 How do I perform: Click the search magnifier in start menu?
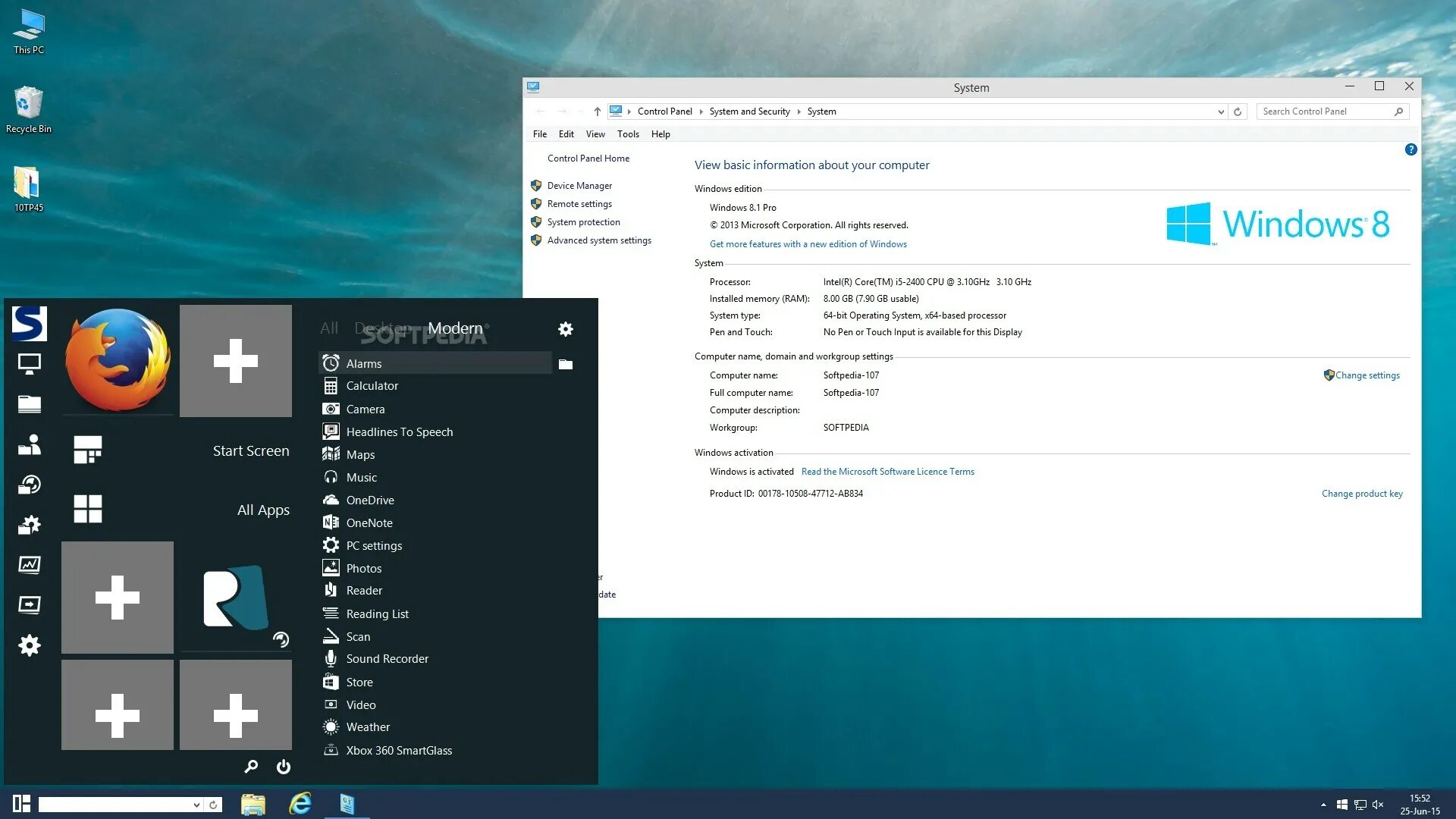tap(251, 767)
